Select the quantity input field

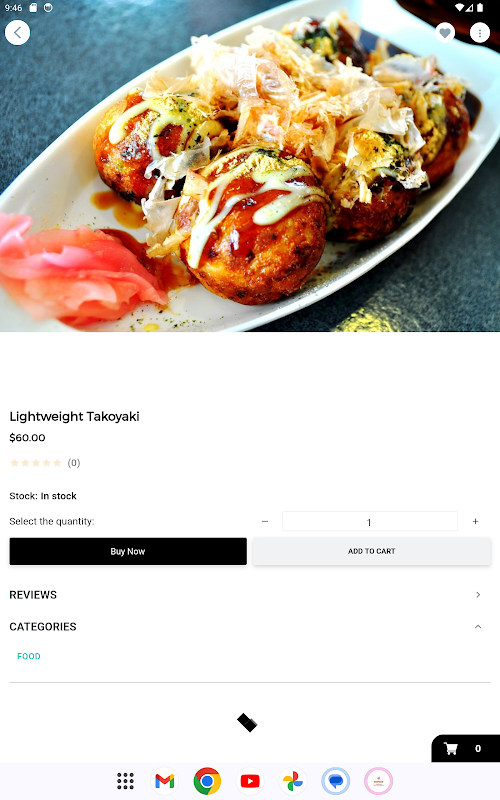coord(369,521)
